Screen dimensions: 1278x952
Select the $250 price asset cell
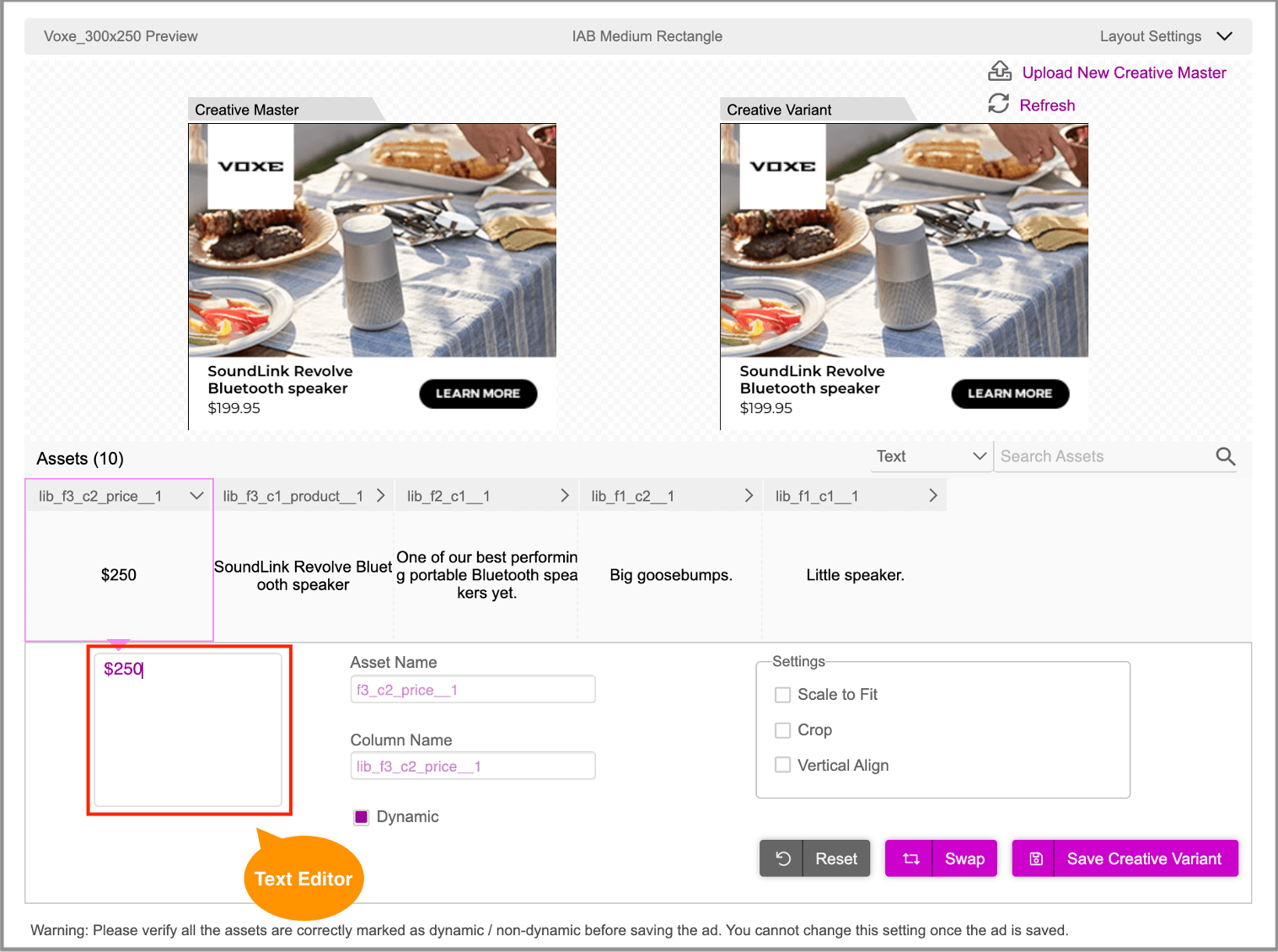[x=119, y=575]
